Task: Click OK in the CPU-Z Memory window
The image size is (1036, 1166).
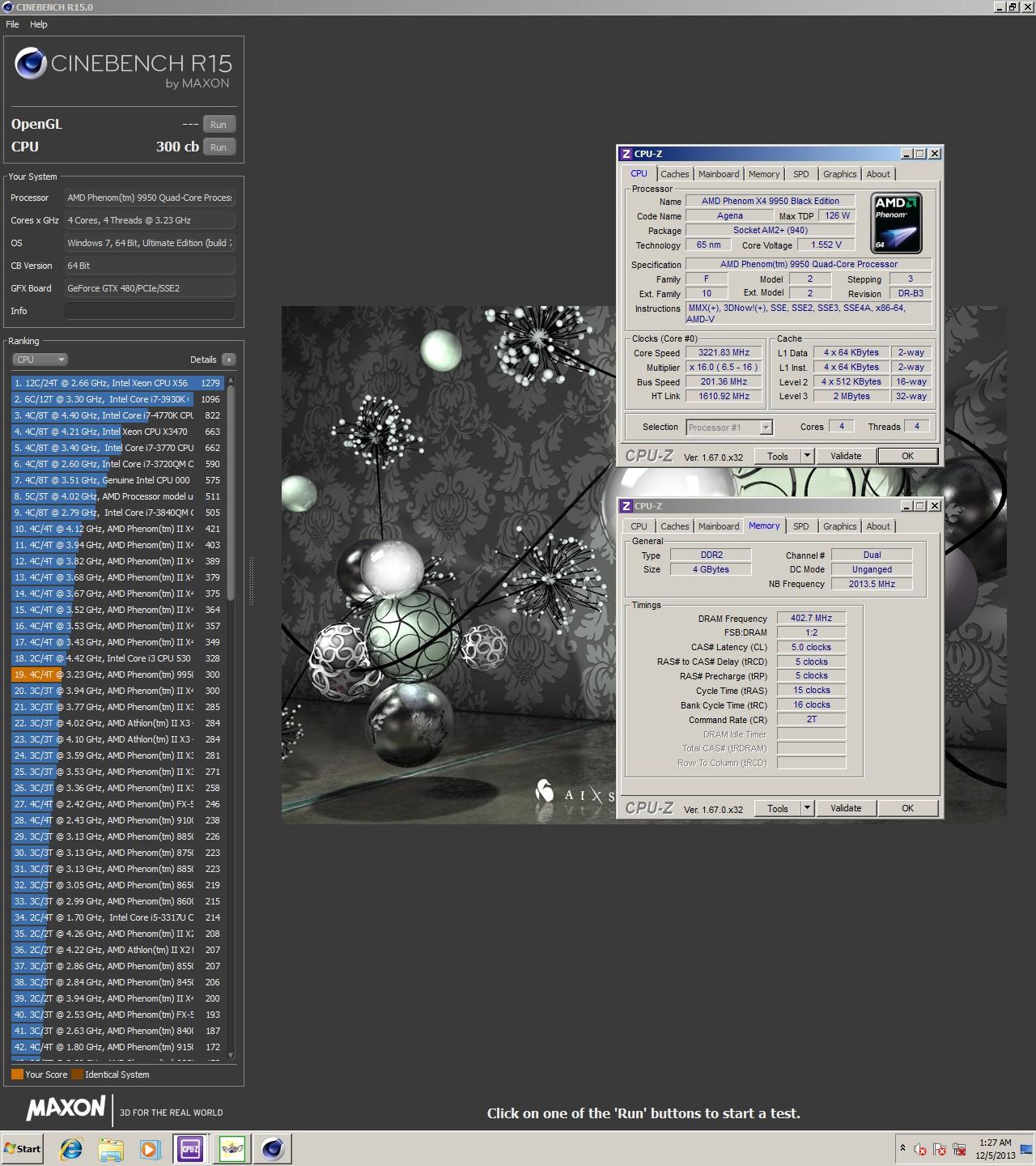Action: point(908,808)
